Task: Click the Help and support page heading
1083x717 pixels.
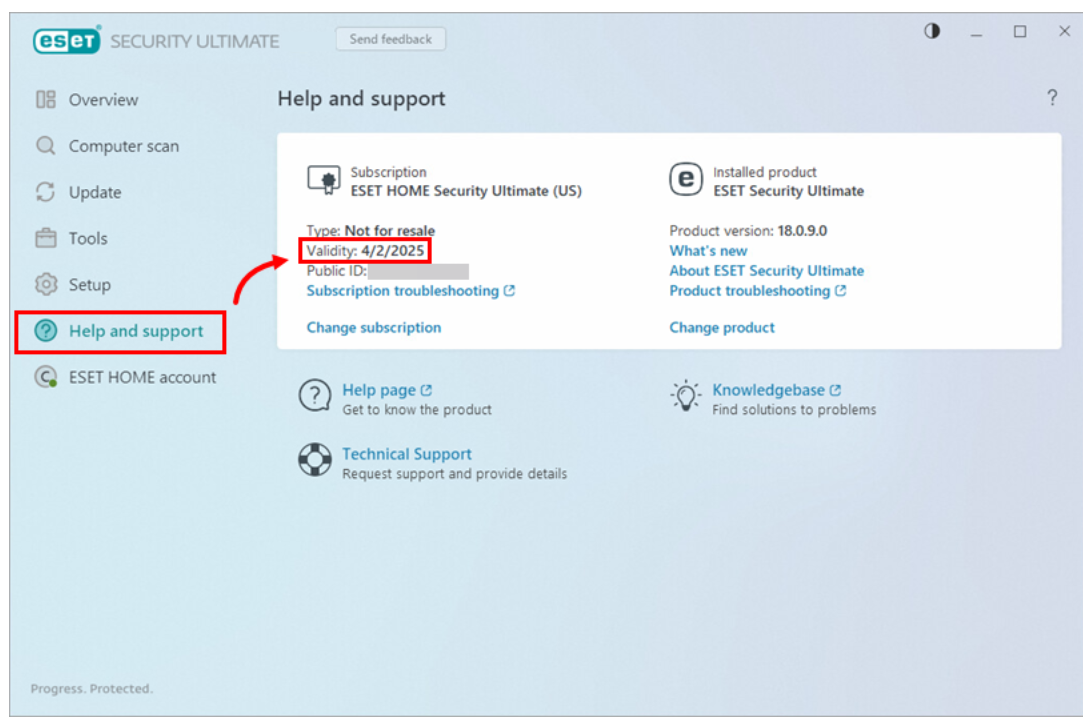Action: click(361, 99)
